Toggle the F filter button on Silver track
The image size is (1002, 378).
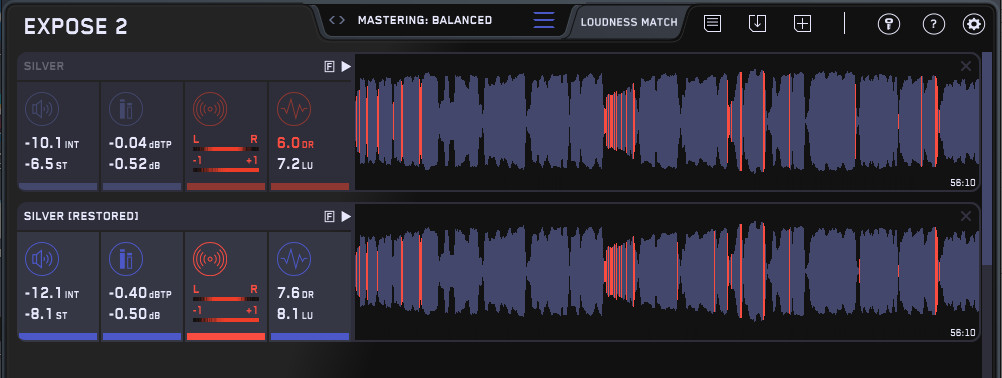pyautogui.click(x=330, y=66)
